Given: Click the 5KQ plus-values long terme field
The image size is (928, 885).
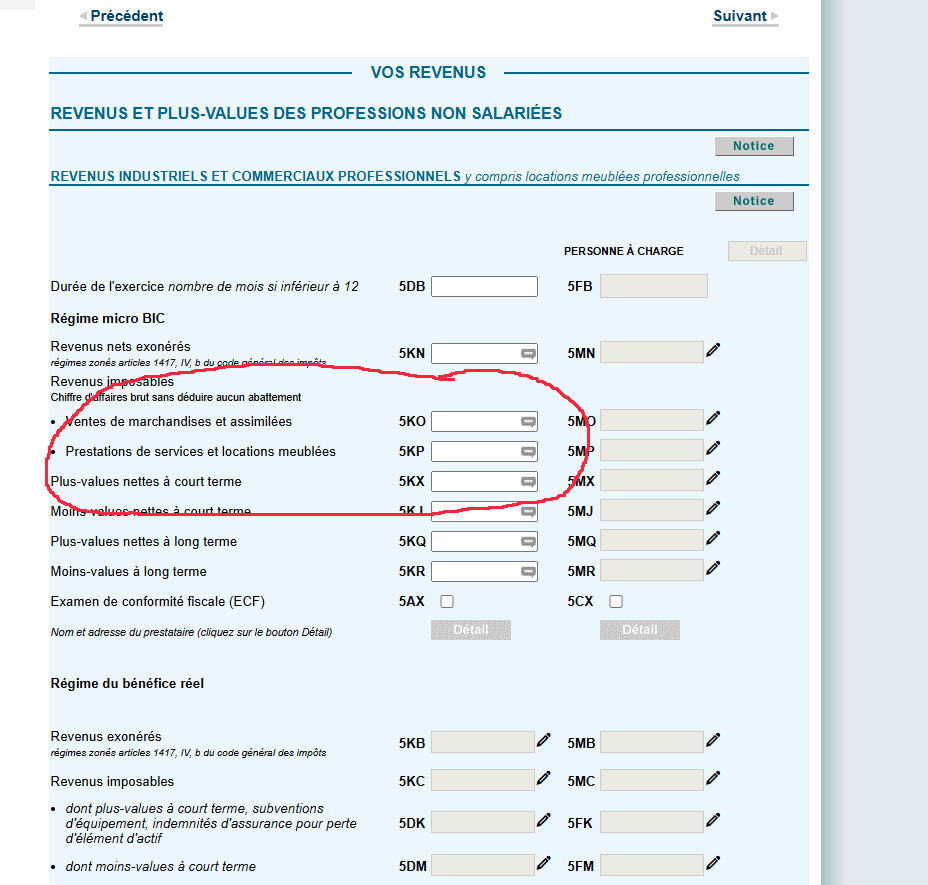Looking at the screenshot, I should 484,542.
